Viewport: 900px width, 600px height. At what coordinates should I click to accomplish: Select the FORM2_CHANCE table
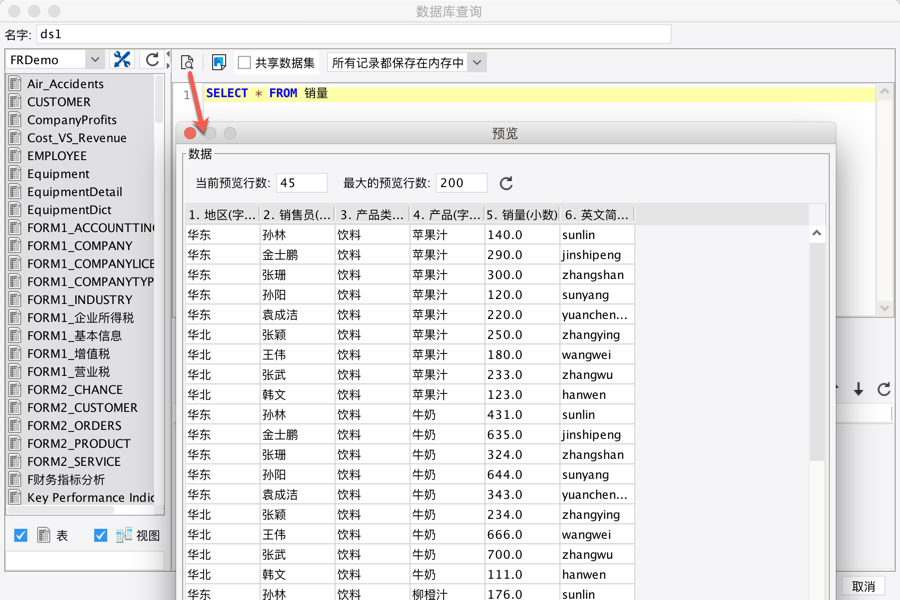click(x=75, y=389)
